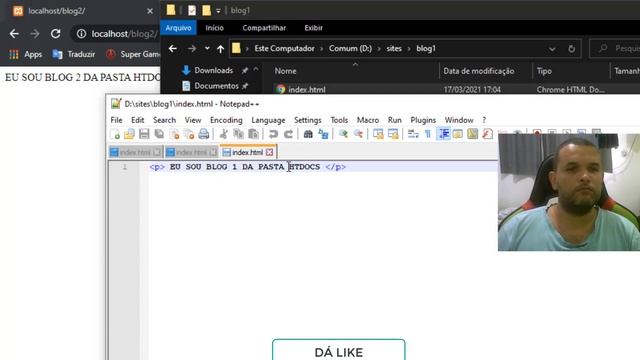Zoom in using the toolbar magnifier
The image size is (640, 360).
click(343, 134)
